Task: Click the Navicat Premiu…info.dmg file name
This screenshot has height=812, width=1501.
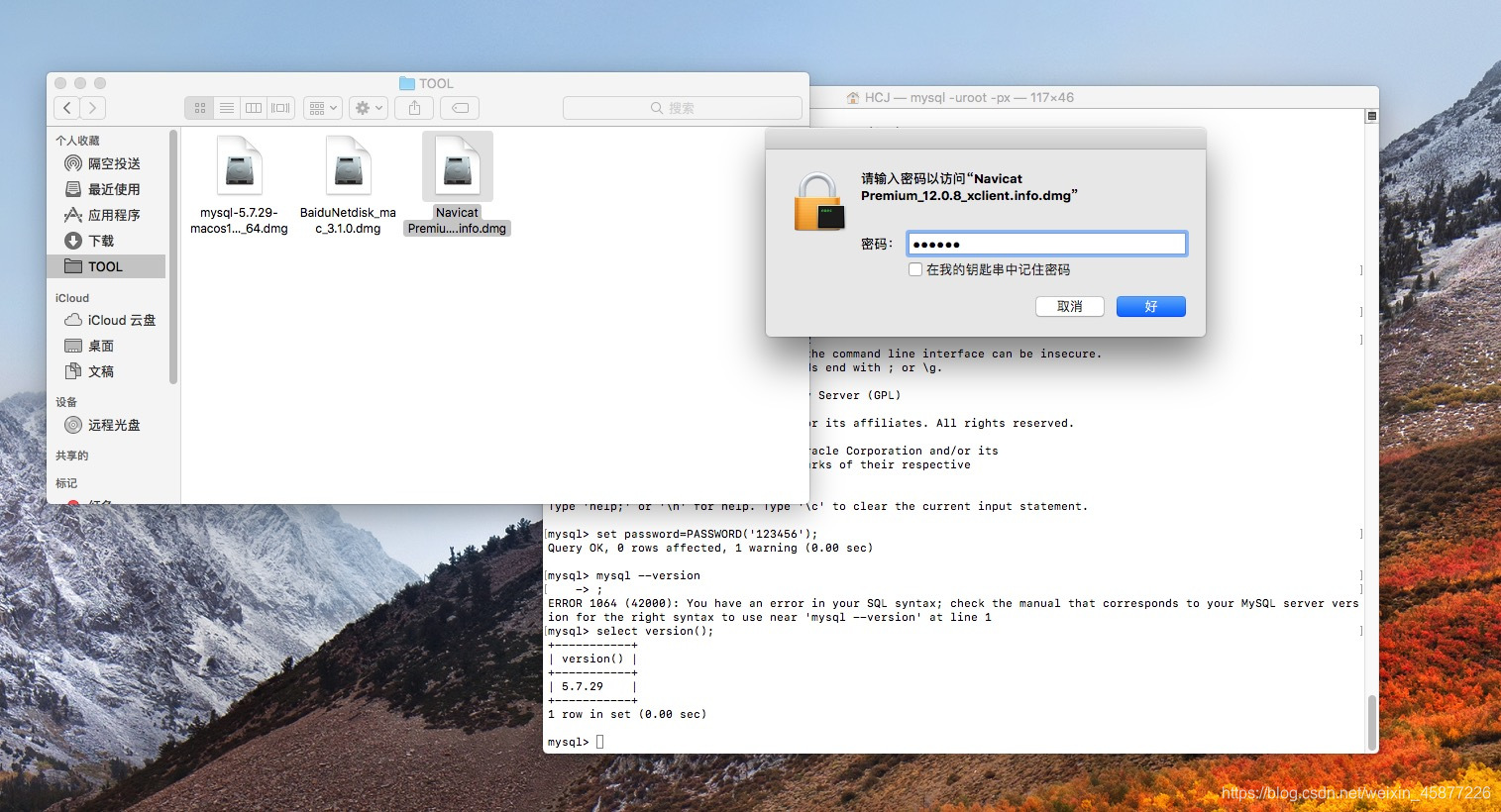Action: point(457,221)
